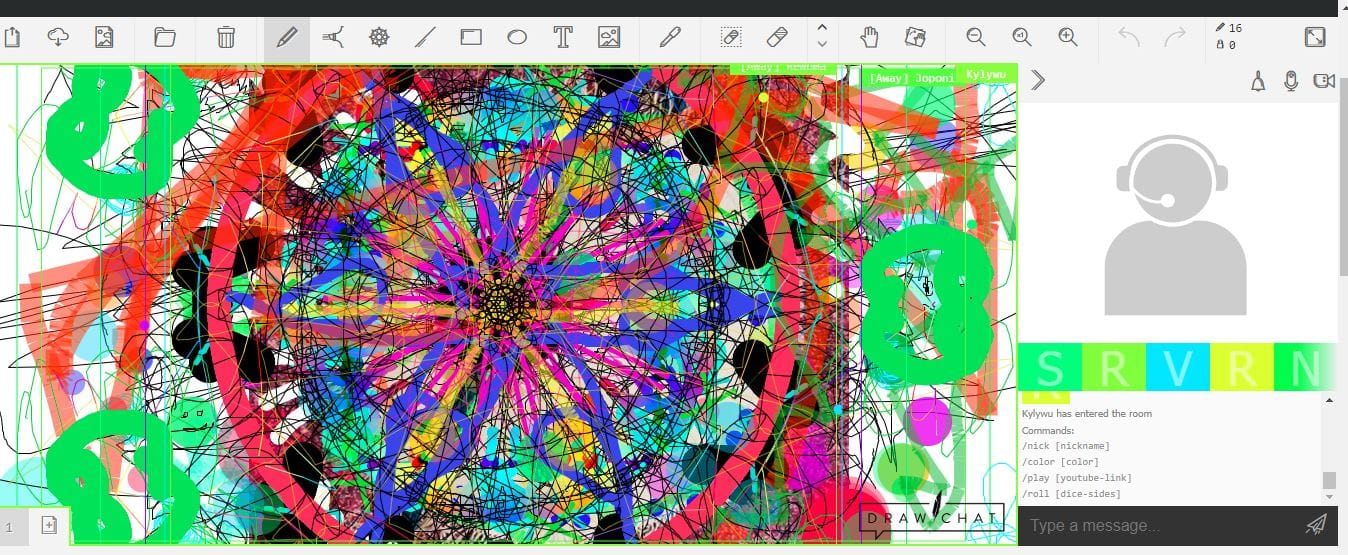Click the pencil size value 16
This screenshot has width=1348, height=555.
1229,28
